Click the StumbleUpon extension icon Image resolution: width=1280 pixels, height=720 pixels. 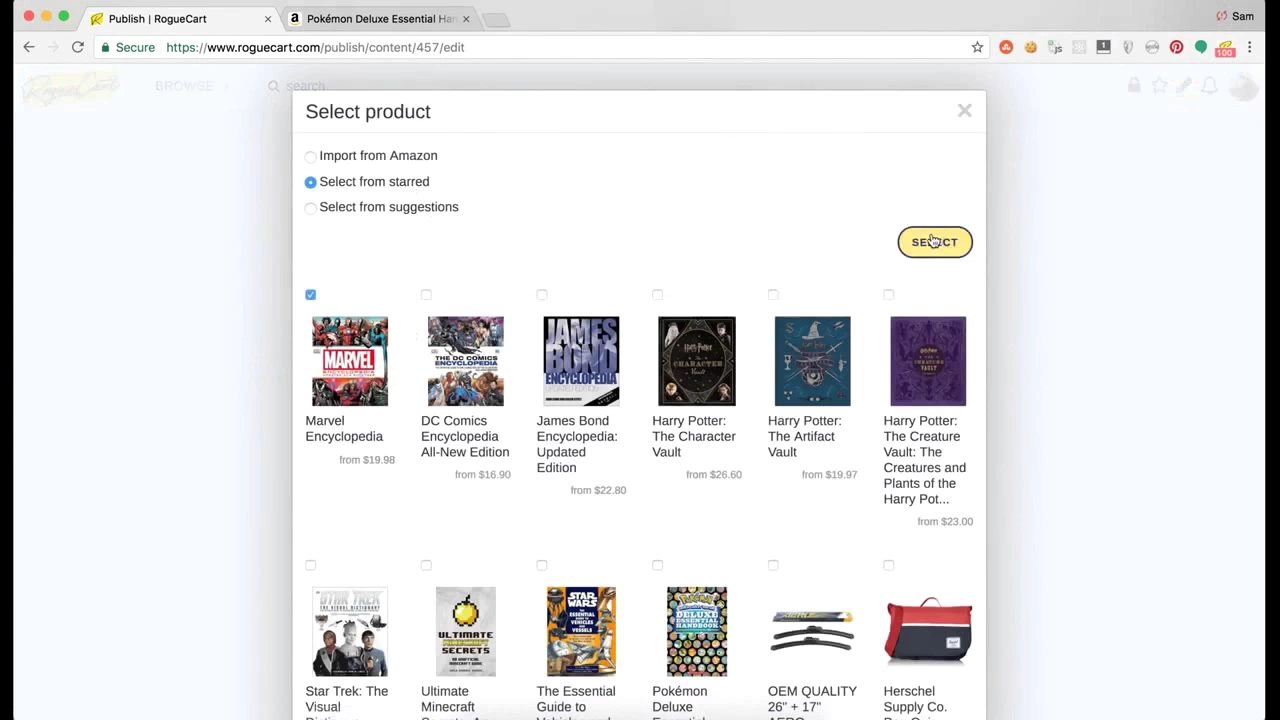[1006, 47]
